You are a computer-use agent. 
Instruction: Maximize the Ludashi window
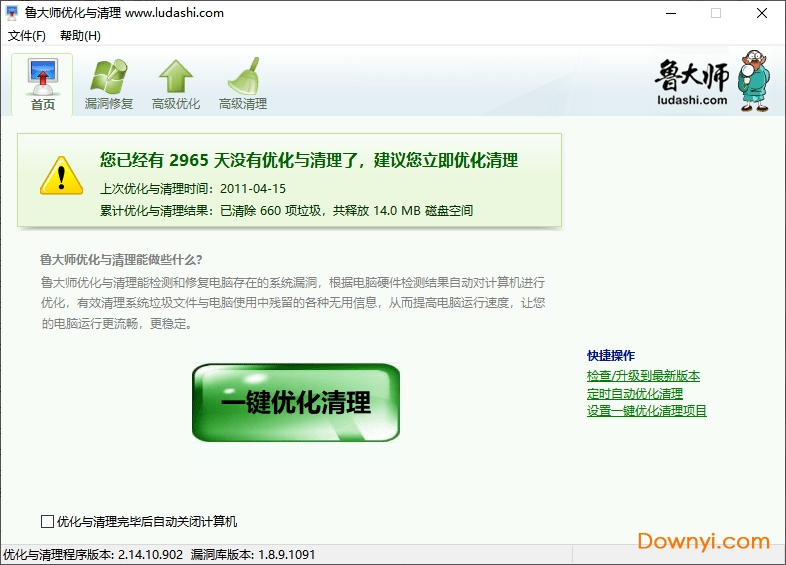pyautogui.click(x=716, y=13)
